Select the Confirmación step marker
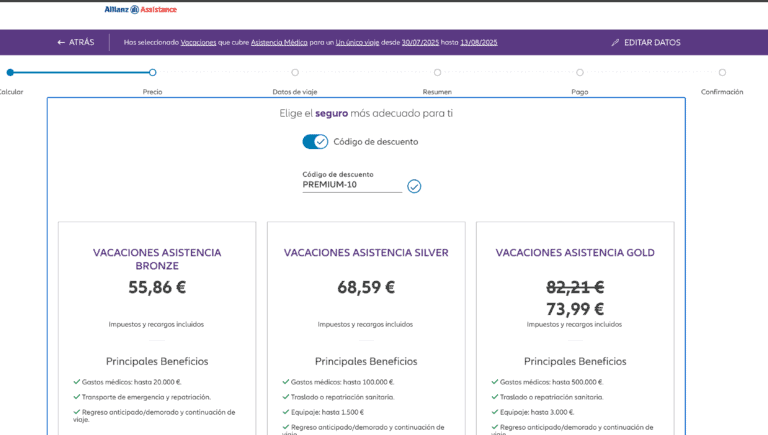 tap(722, 72)
